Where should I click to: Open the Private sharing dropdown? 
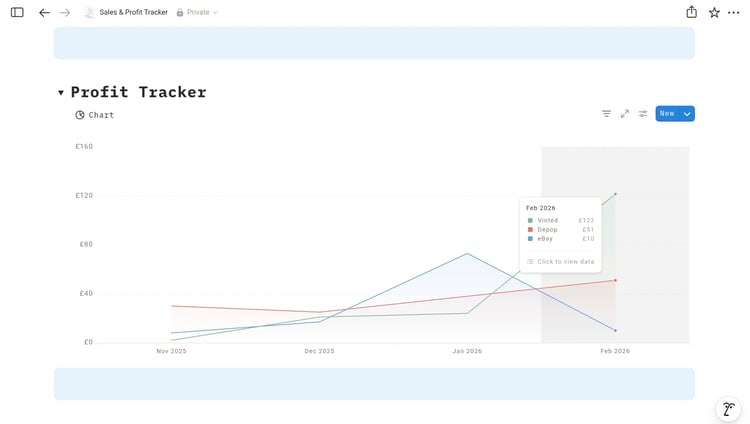197,13
